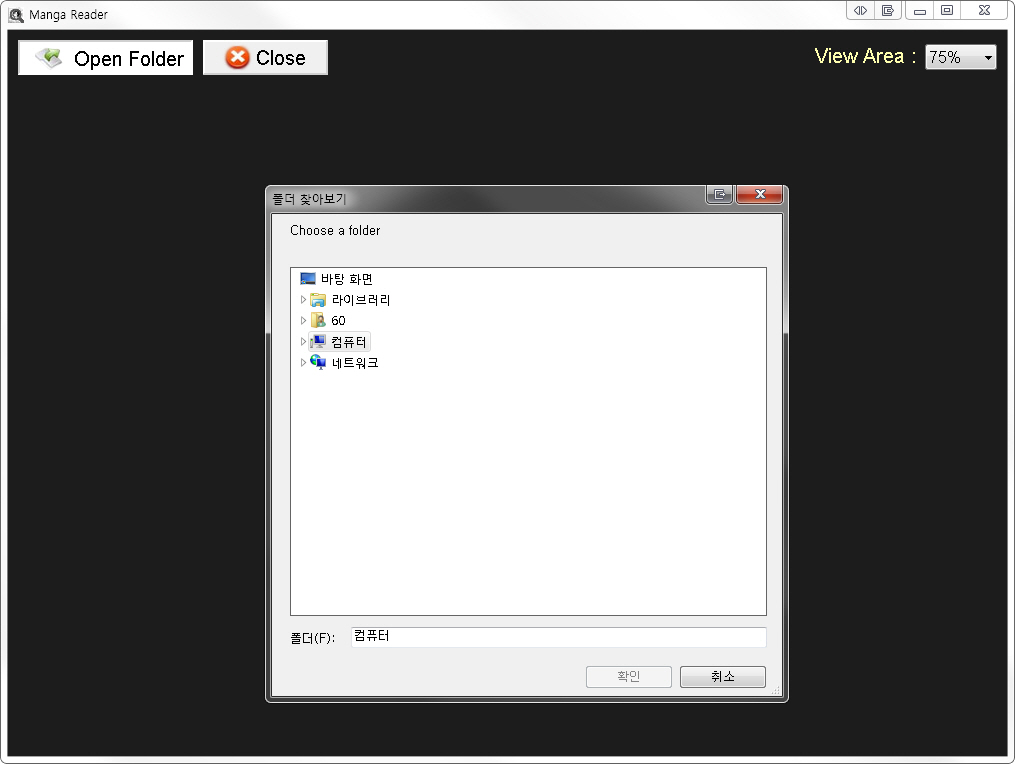This screenshot has height=764, width=1015.
Task: Expand the 60 user folder node
Action: click(303, 320)
